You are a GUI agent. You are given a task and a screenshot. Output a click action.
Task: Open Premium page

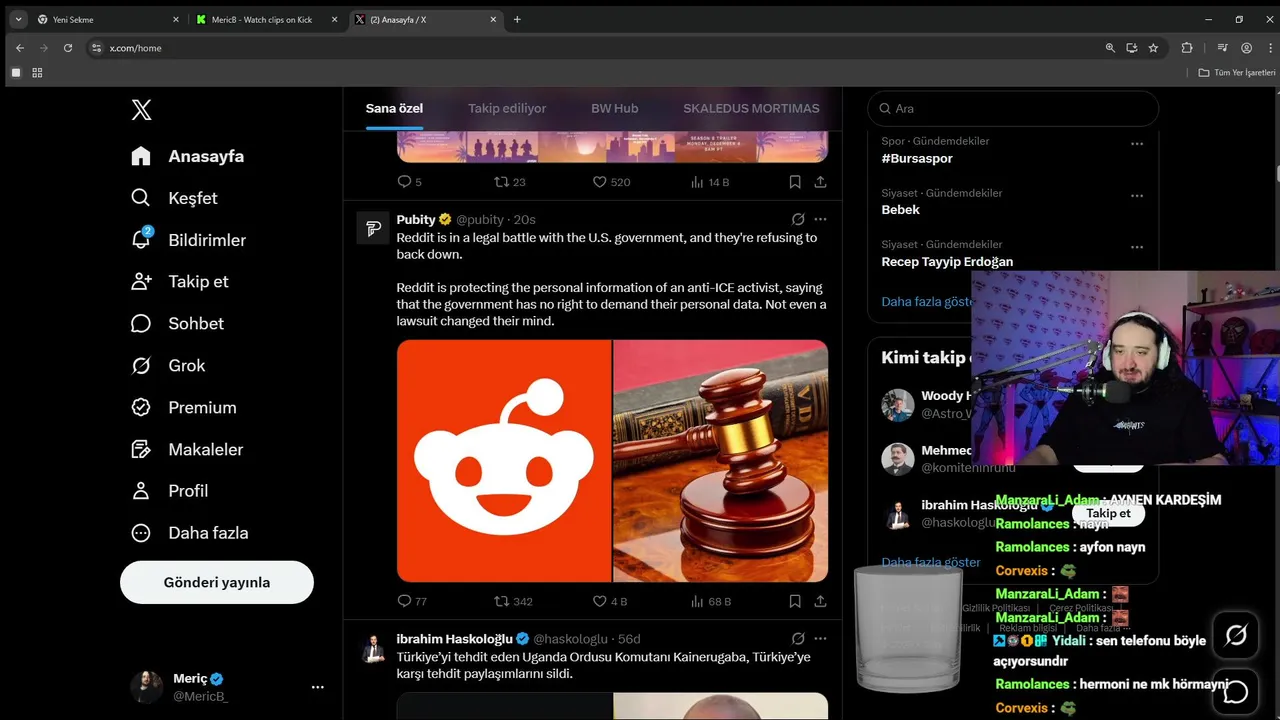(x=184, y=408)
